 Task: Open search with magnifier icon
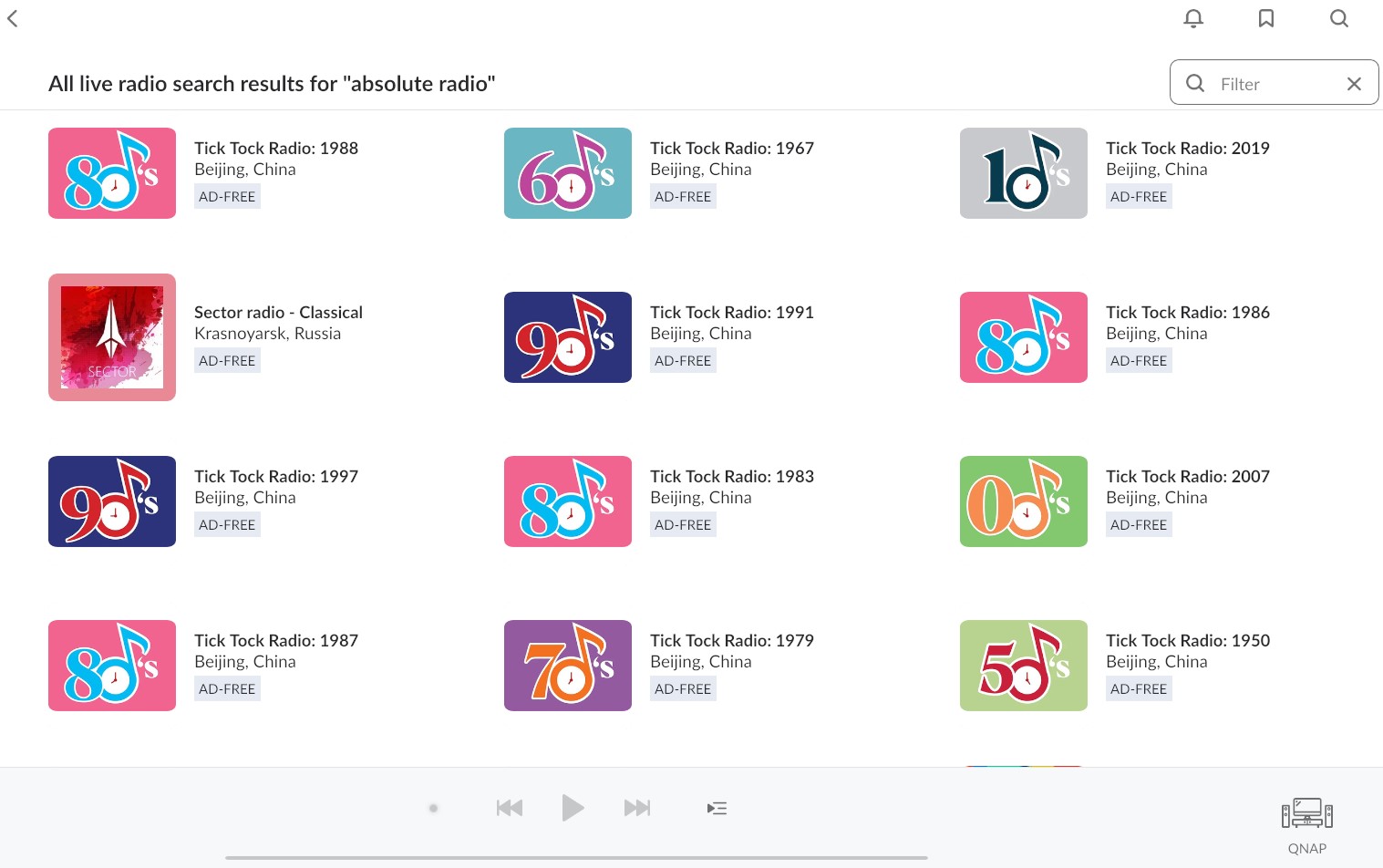point(1339,18)
